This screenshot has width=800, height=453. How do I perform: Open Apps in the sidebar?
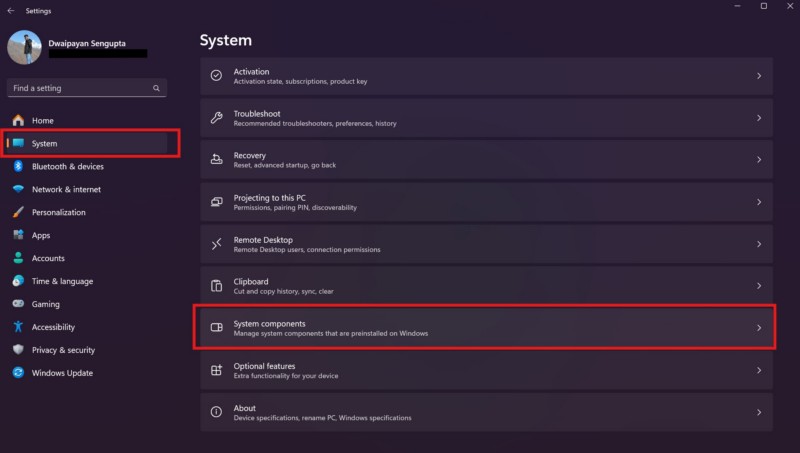point(41,235)
